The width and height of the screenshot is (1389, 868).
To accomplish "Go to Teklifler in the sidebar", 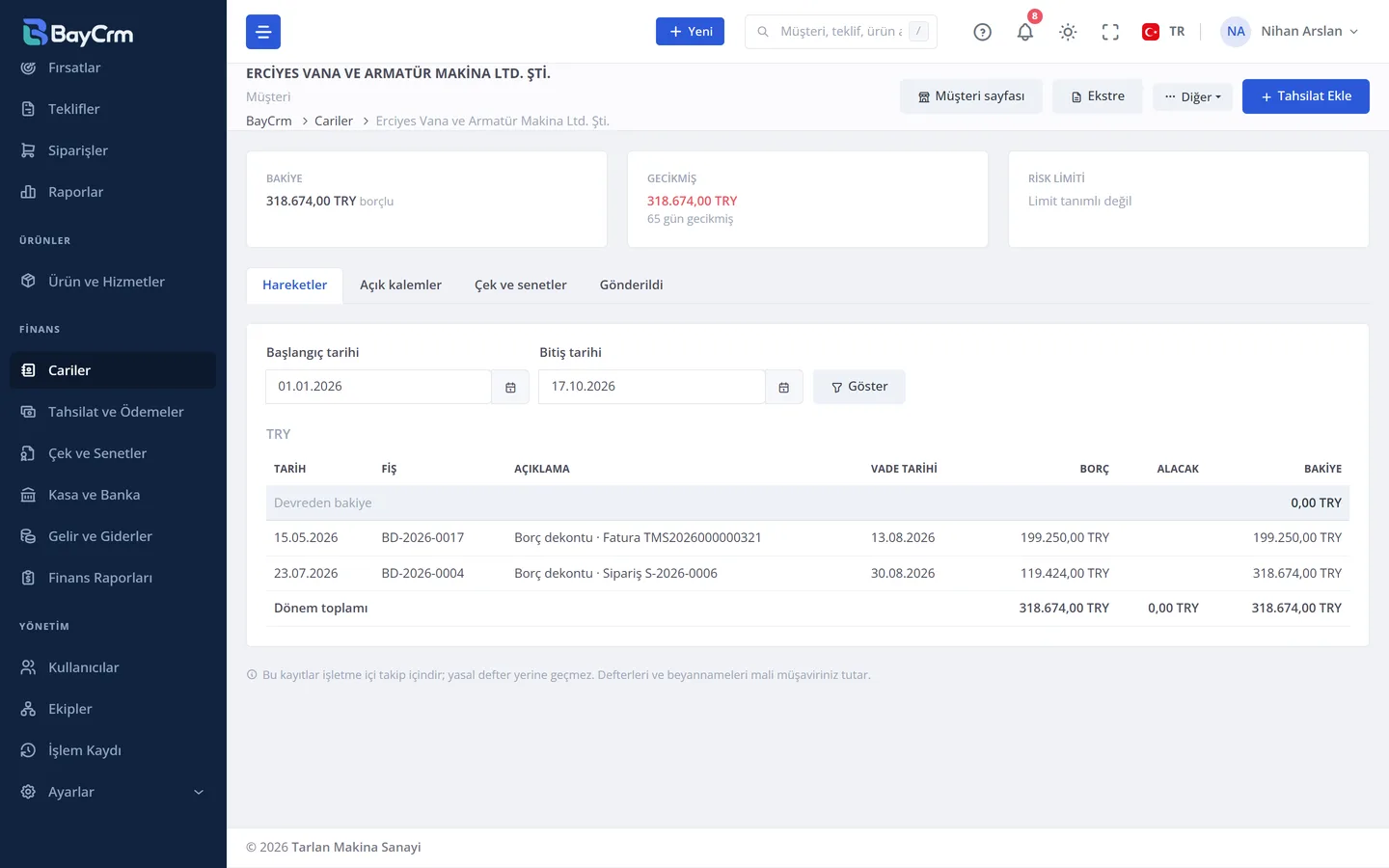I will coord(113,109).
